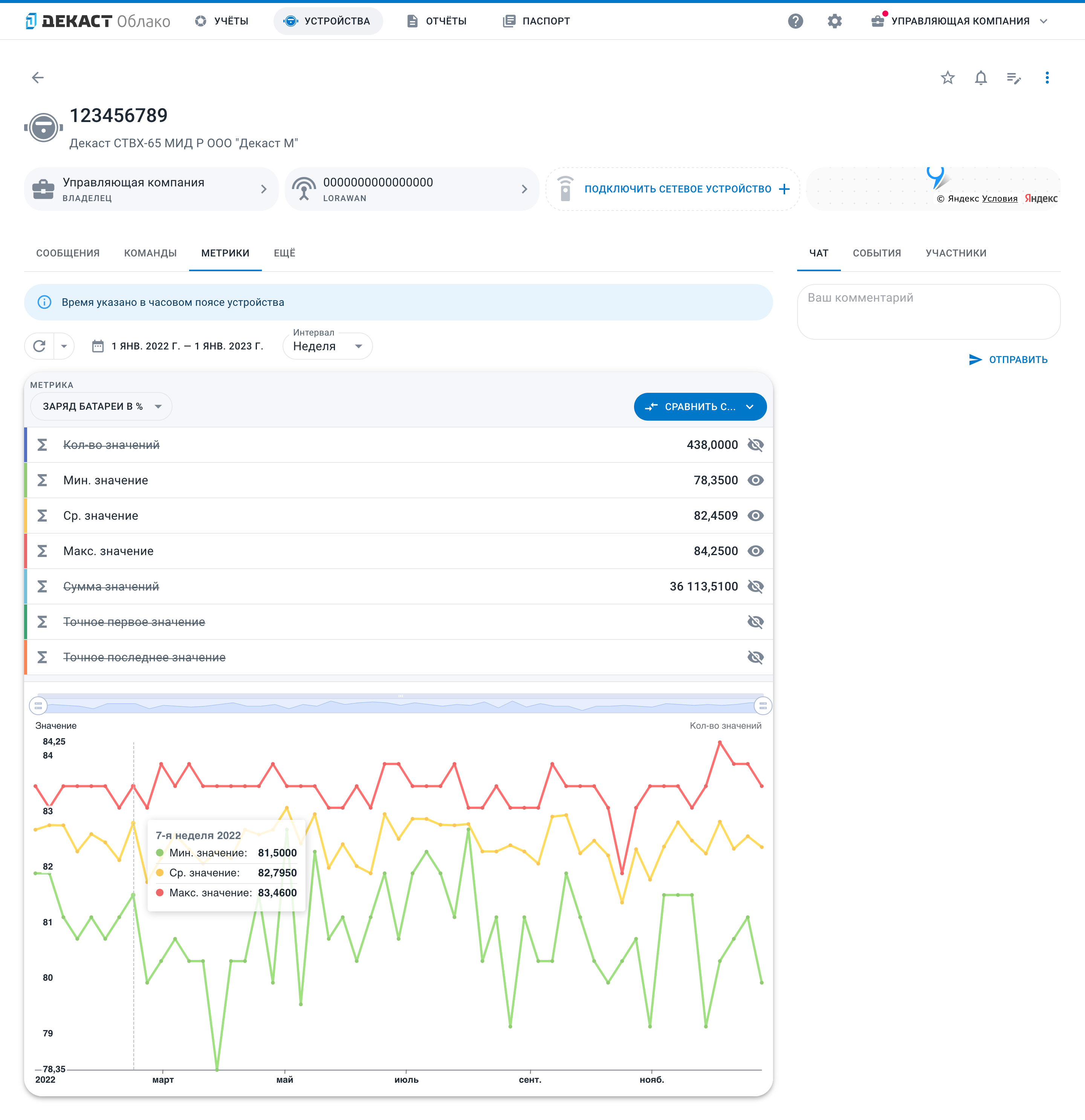The height and width of the screenshot is (1120, 1085).
Task: Click the Ваш комментарий input field
Action: (928, 312)
